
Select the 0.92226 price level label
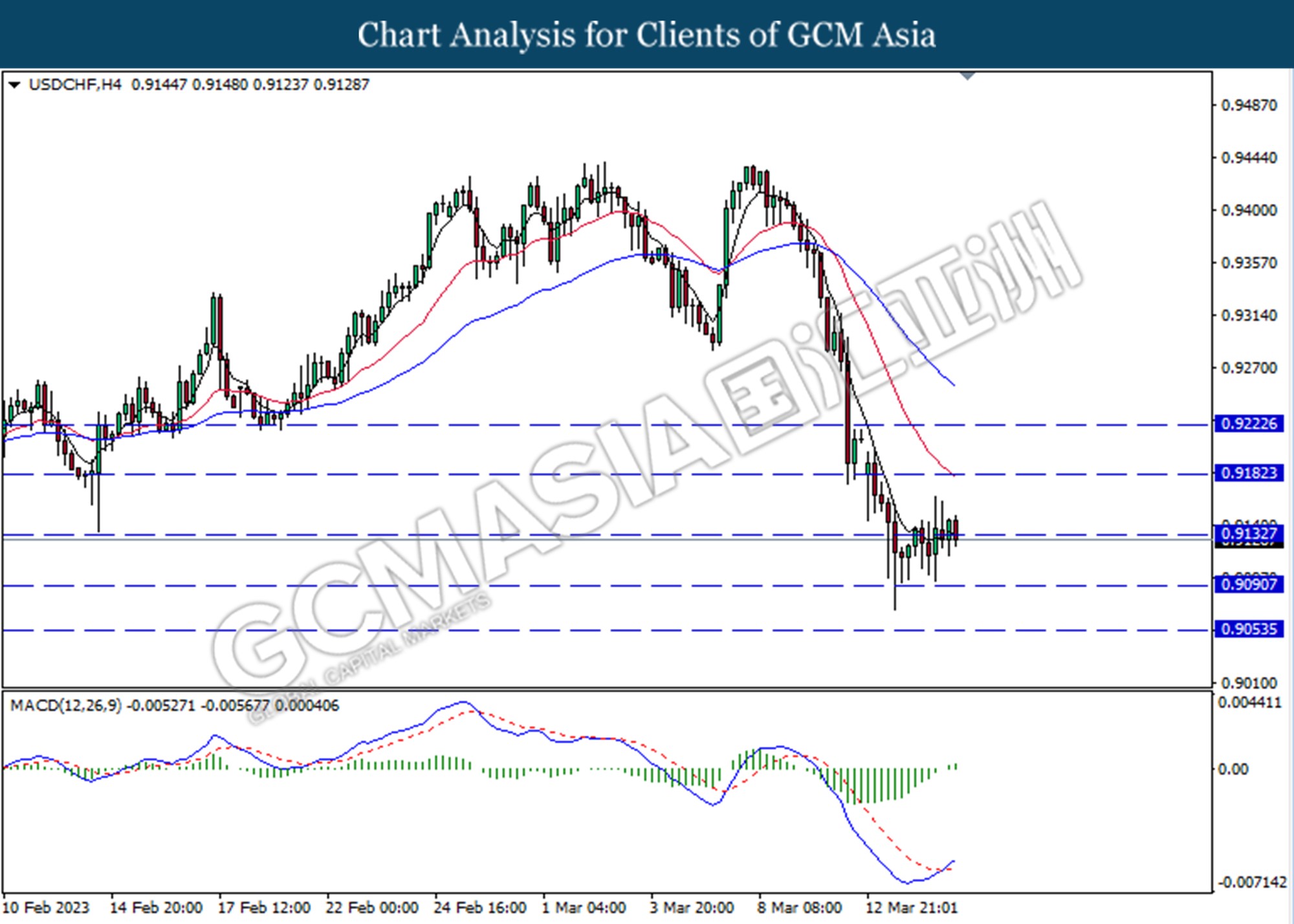tap(1249, 424)
